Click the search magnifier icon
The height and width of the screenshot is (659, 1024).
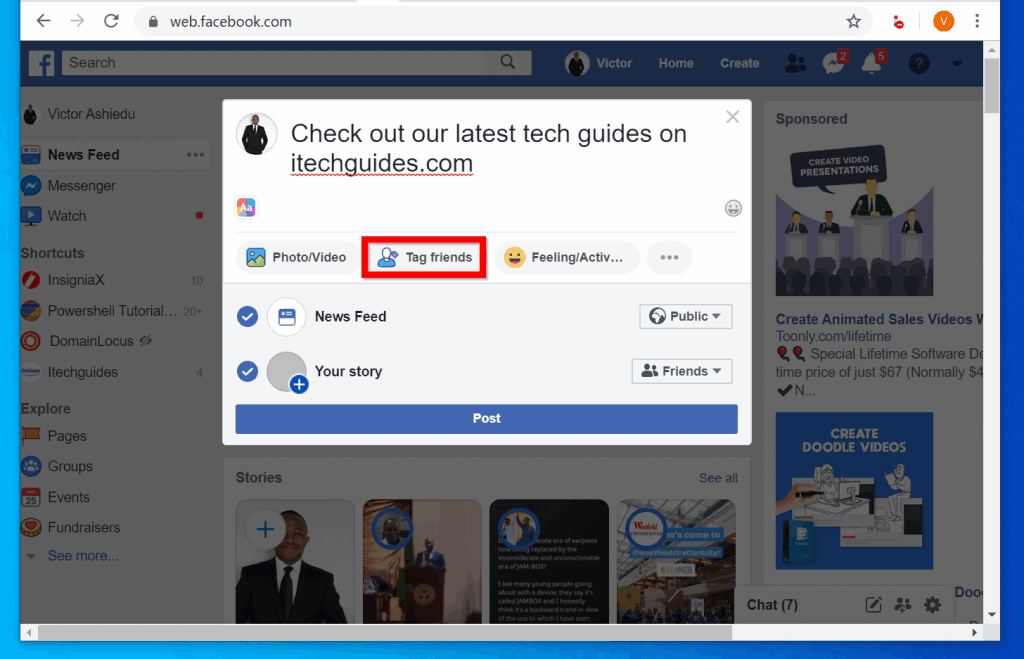click(507, 62)
